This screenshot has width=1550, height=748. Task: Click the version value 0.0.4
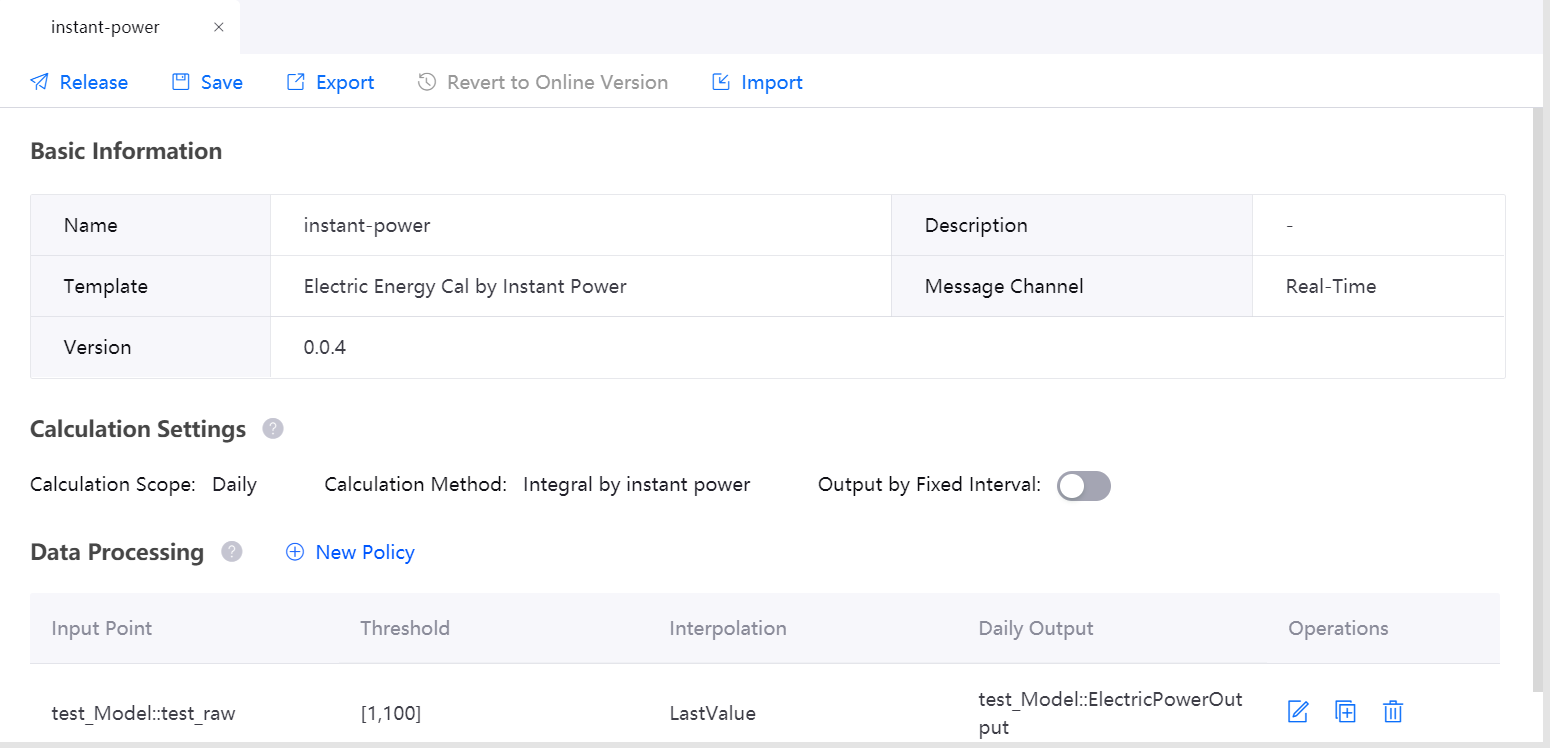pos(325,347)
